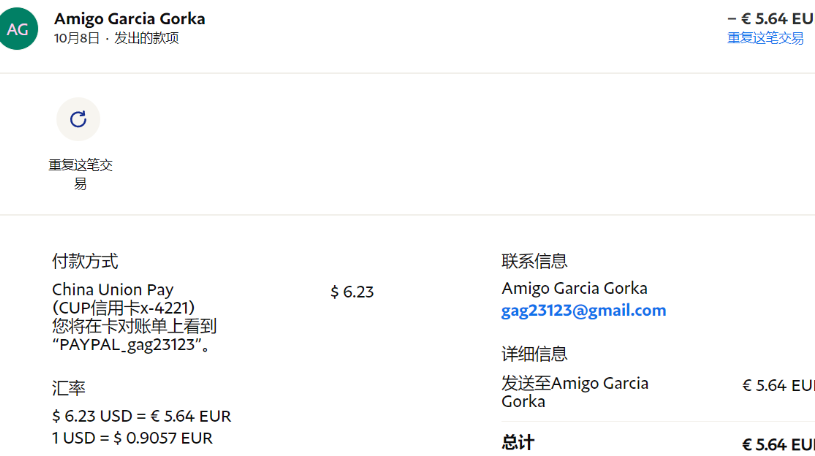Click the 汇率 exchange rate heading

[69, 388]
